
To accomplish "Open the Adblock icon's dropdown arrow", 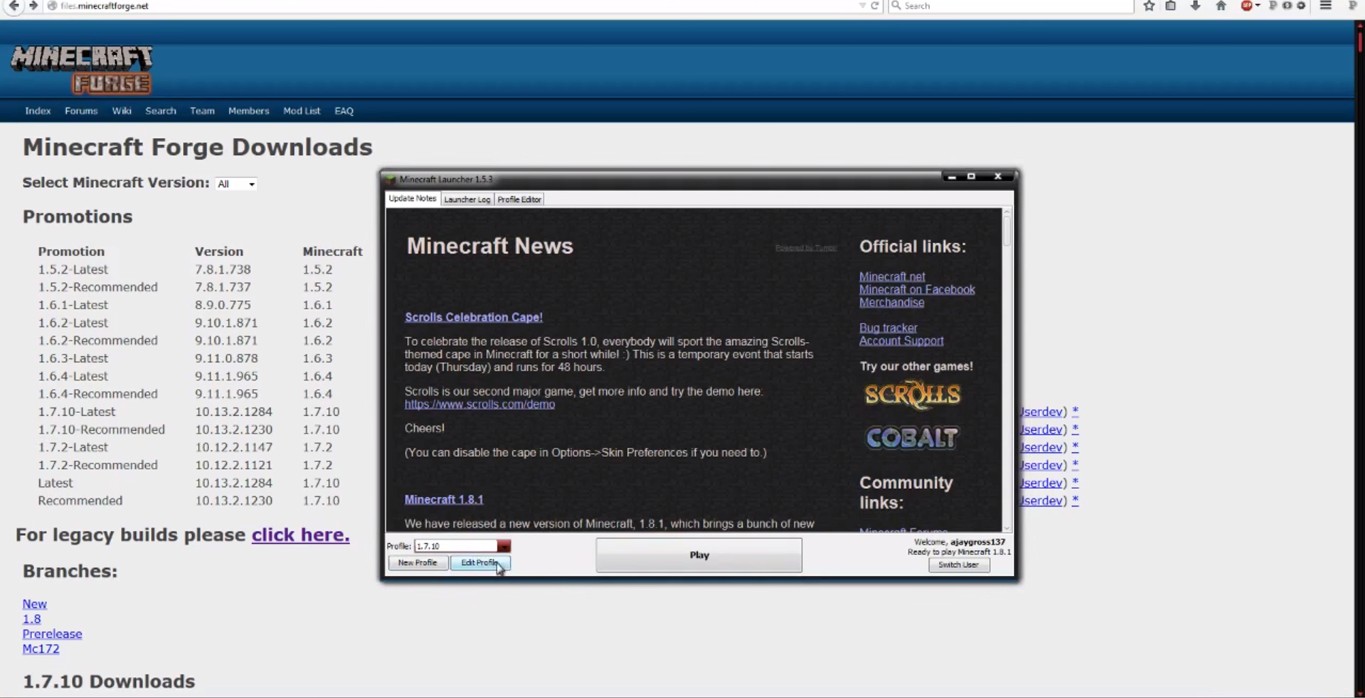I will tap(1258, 6).
